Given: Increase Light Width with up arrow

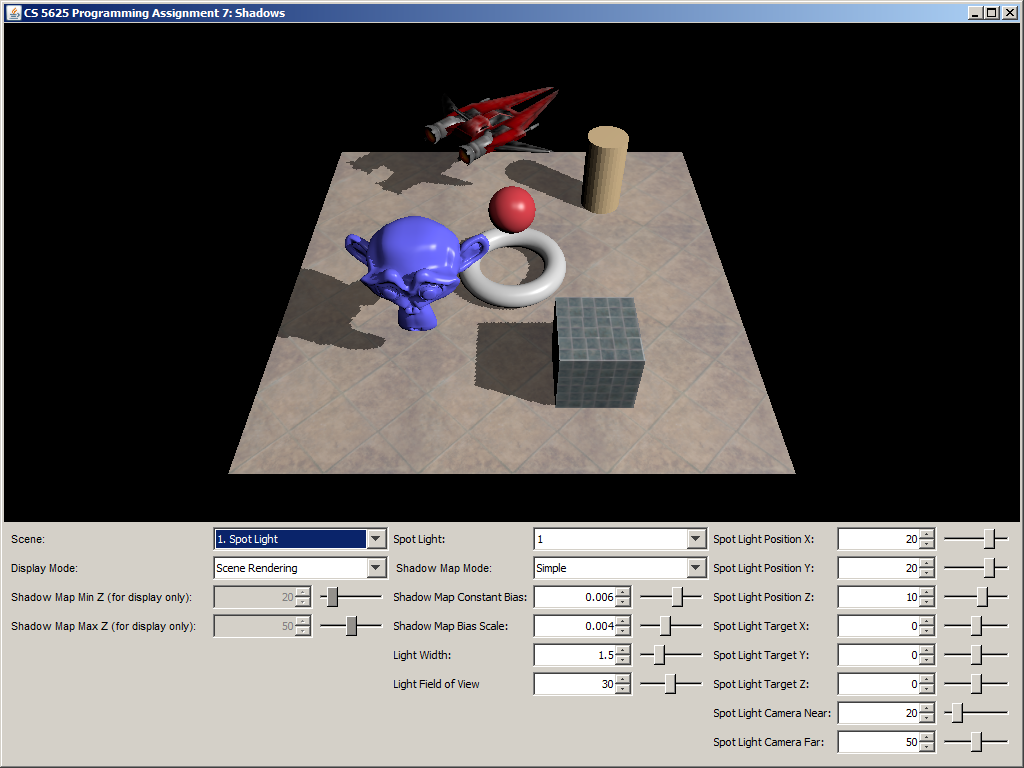Looking at the screenshot, I should click(623, 650).
